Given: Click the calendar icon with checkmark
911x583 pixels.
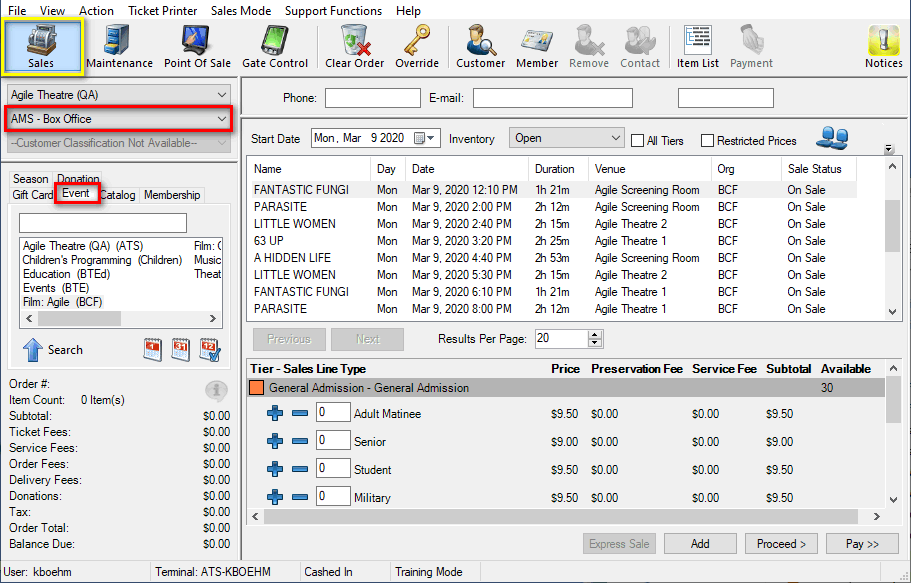Looking at the screenshot, I should pyautogui.click(x=210, y=349).
